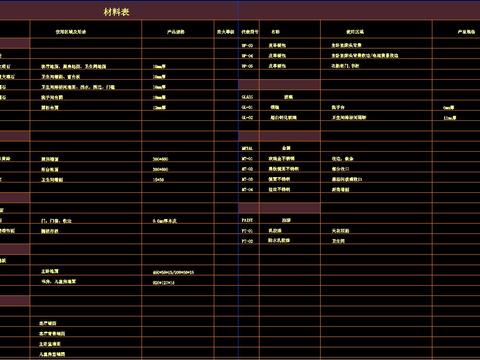
Task: Click the GL-01 material code
Action: pyautogui.click(x=247, y=107)
